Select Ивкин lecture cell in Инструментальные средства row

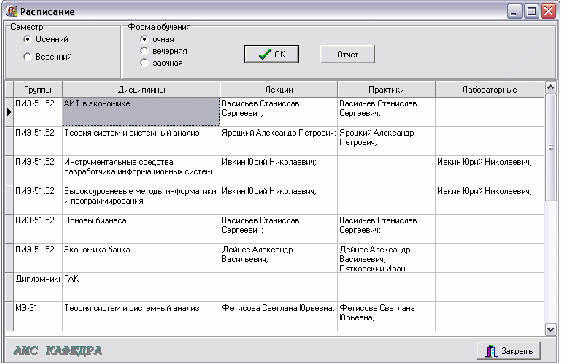click(279, 170)
